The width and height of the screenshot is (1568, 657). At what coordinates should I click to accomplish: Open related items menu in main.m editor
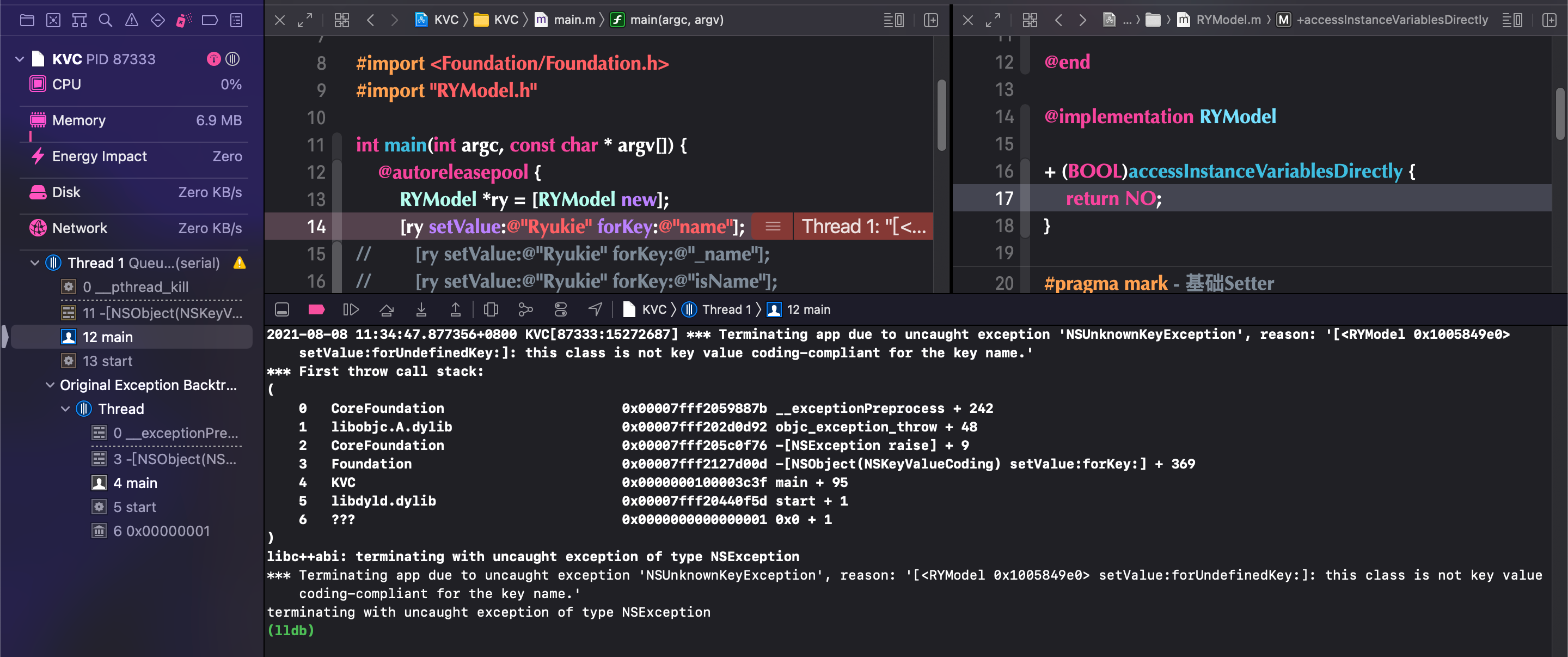tap(341, 20)
